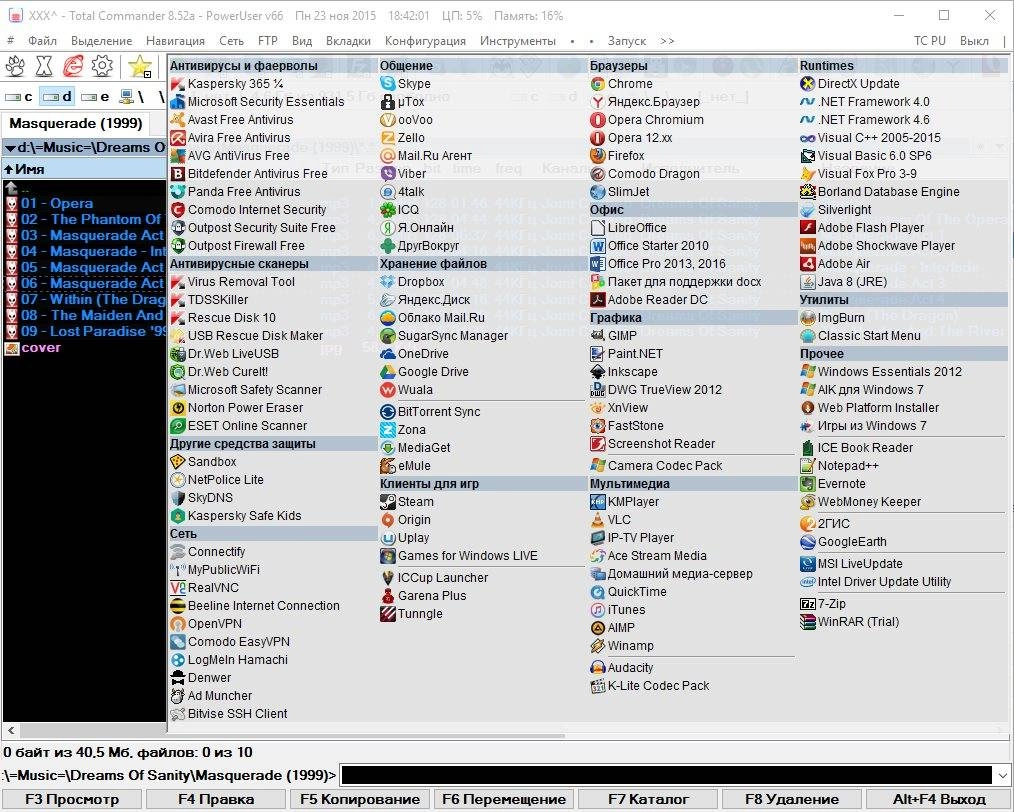Switch to drive c button
This screenshot has width=1014, height=812.
click(19, 97)
